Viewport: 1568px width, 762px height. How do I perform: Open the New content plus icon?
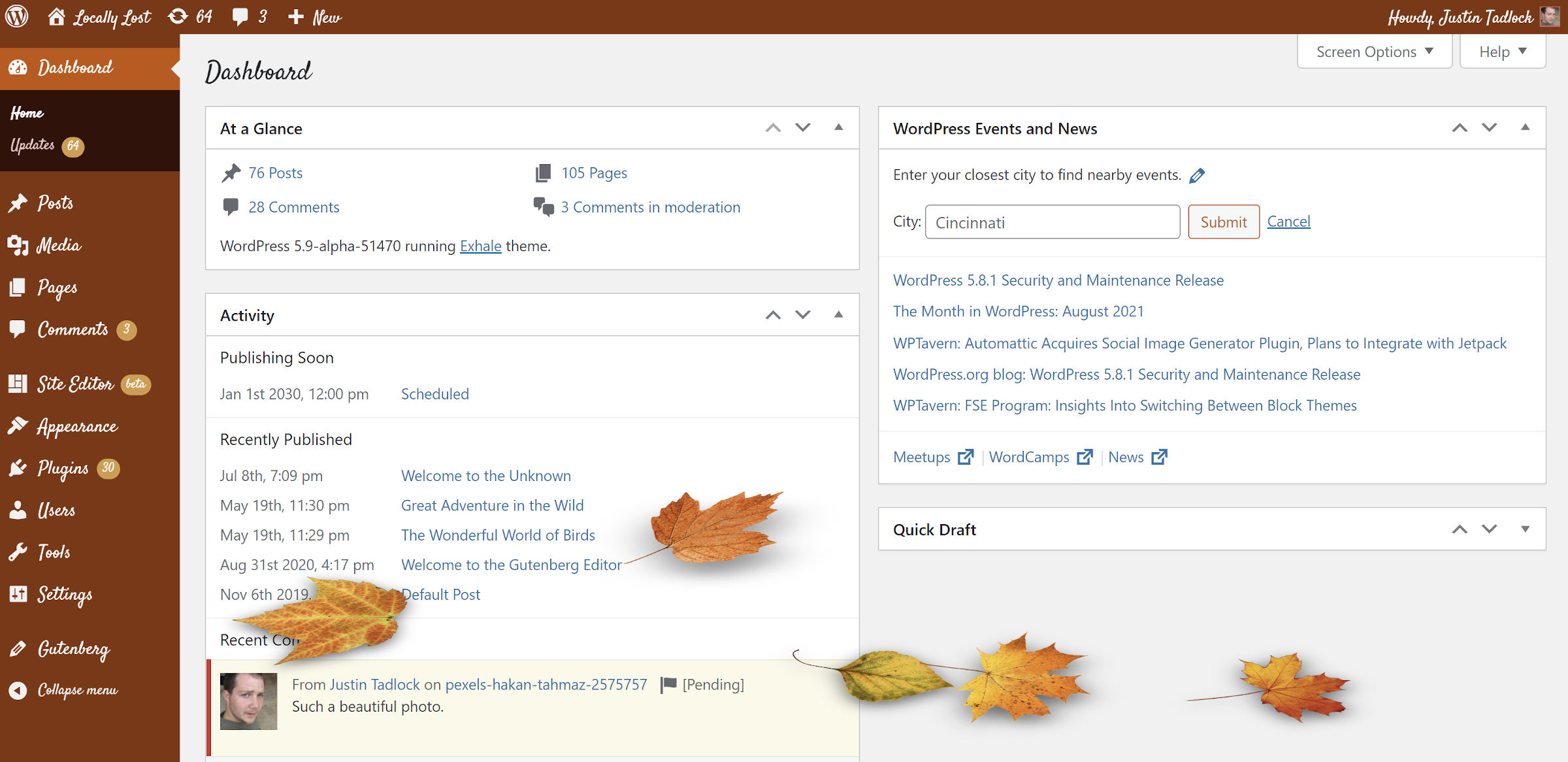tap(297, 16)
